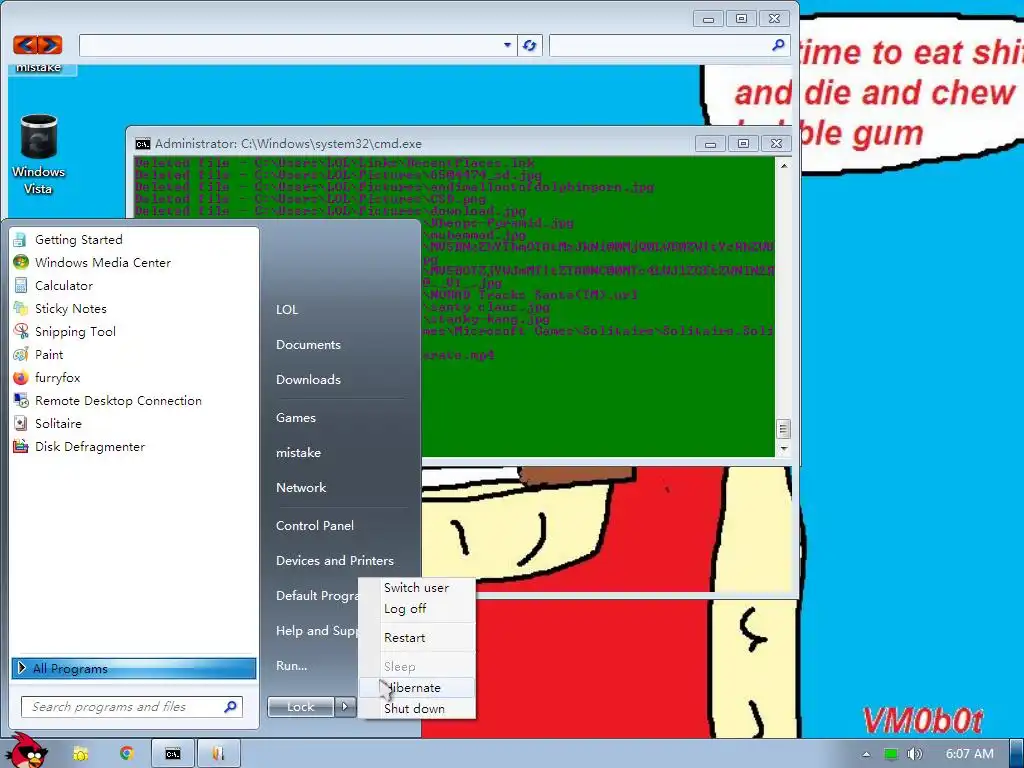Open the taskbar item right of cmd

[218, 754]
